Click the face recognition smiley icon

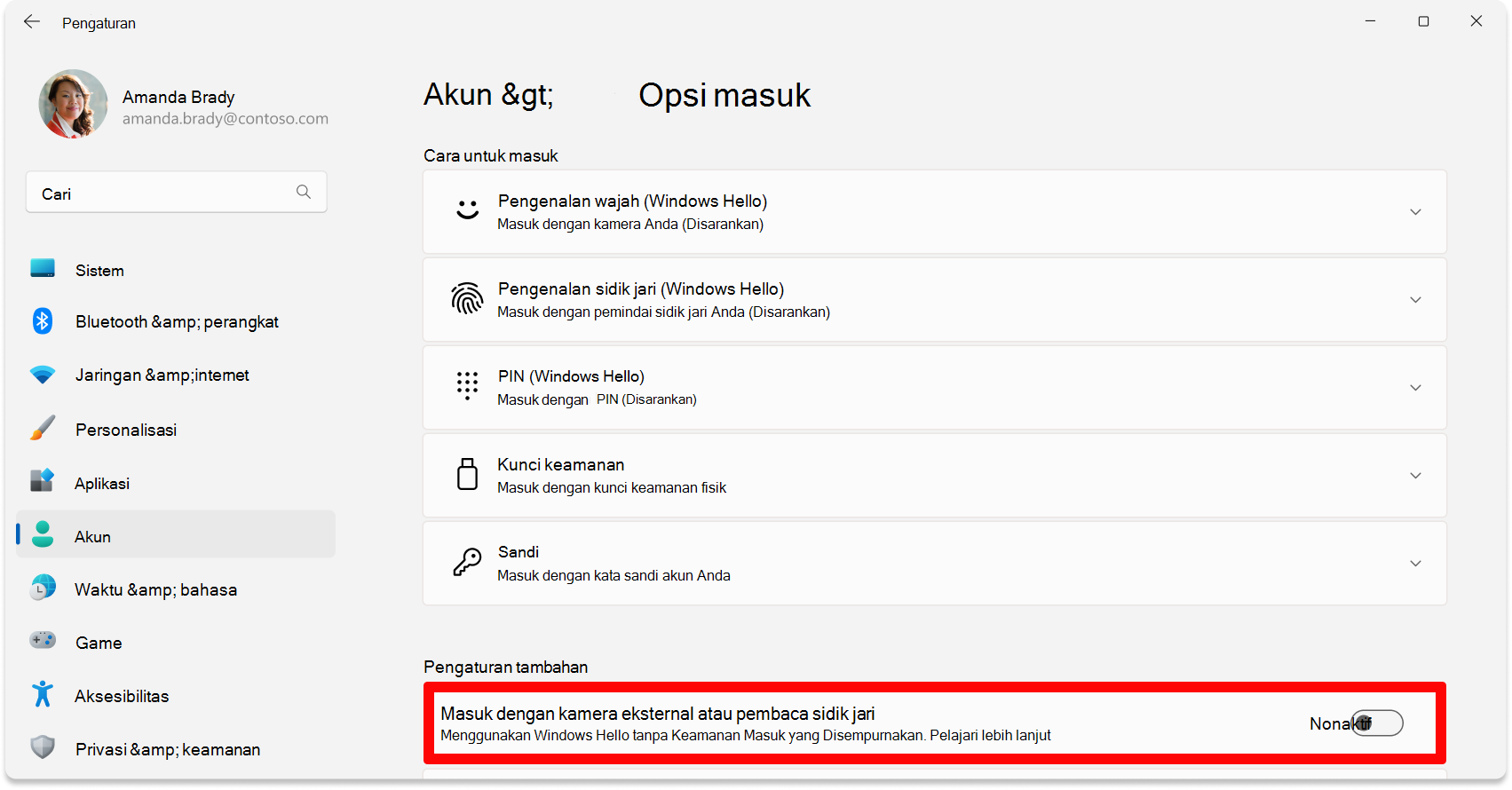pos(468,209)
